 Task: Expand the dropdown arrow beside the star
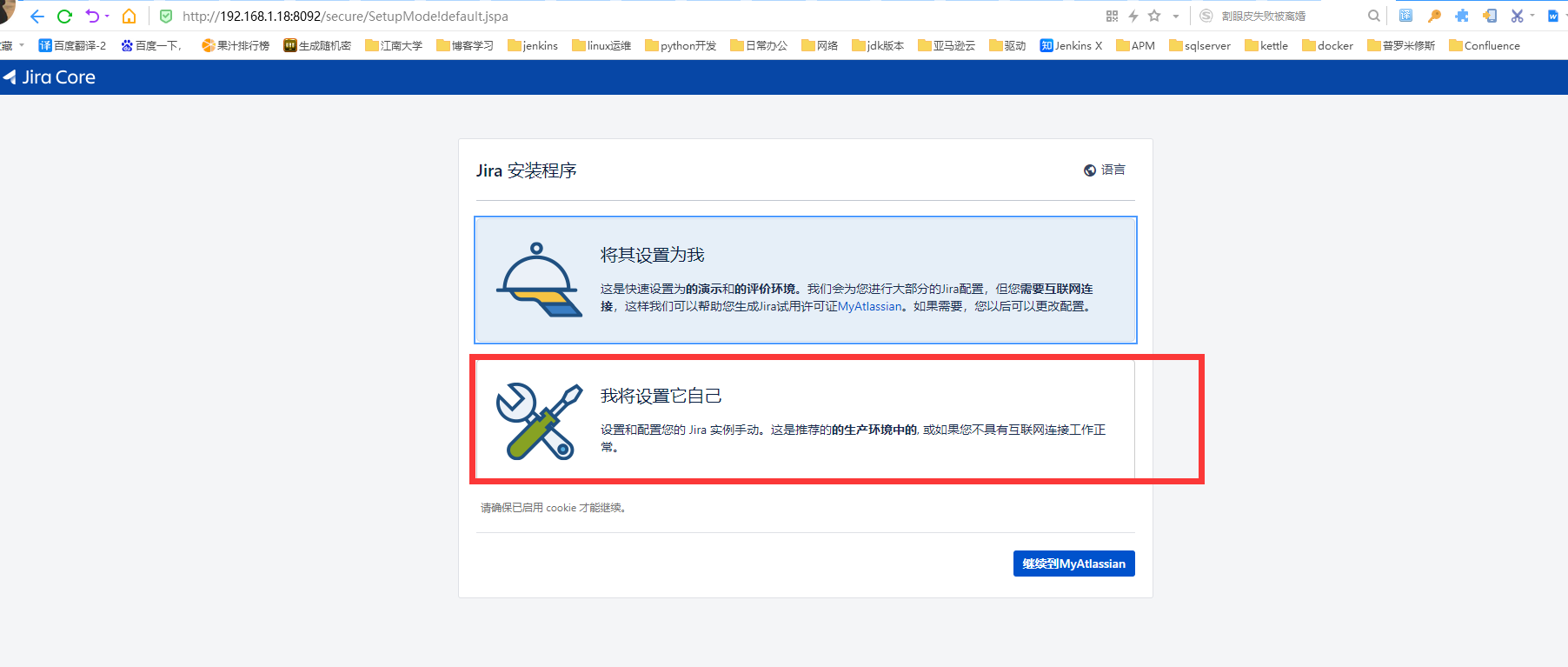point(1176,17)
